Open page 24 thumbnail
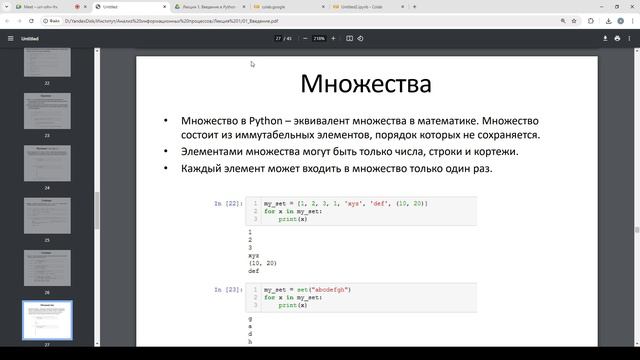 point(47,163)
